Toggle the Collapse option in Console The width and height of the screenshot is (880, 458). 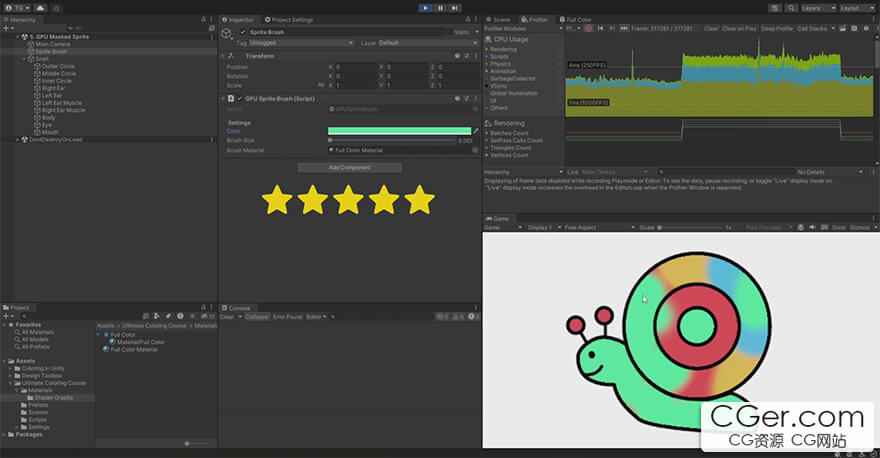pyautogui.click(x=255, y=317)
